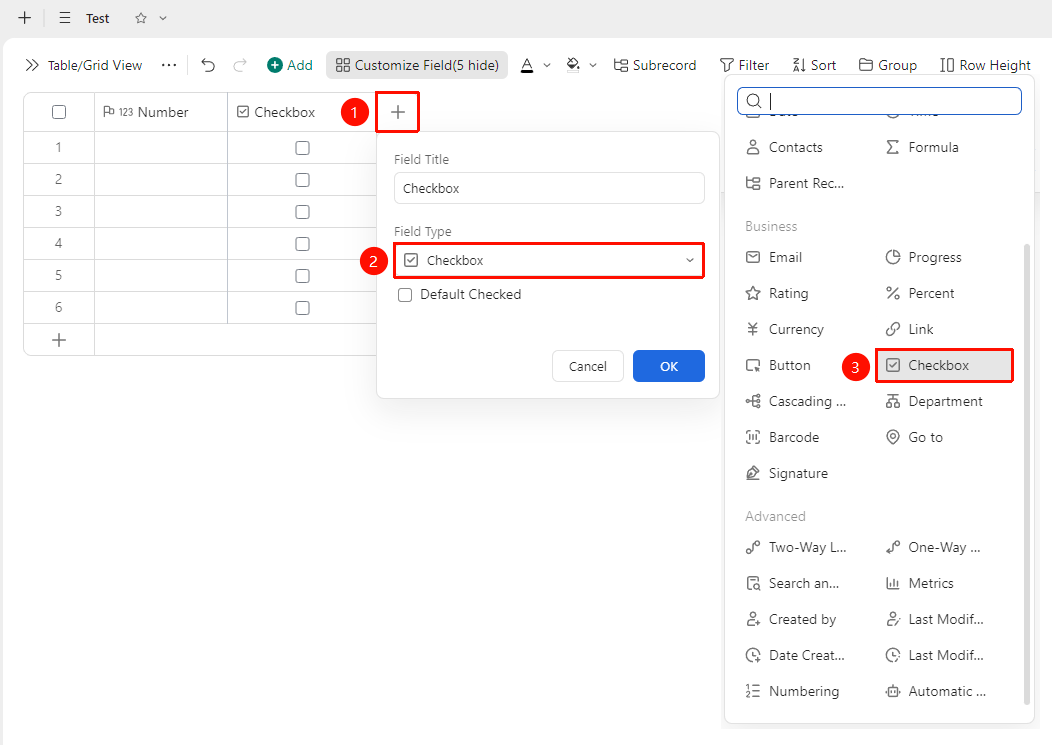Check the checkbox in row 6
The image size is (1052, 745).
point(303,308)
